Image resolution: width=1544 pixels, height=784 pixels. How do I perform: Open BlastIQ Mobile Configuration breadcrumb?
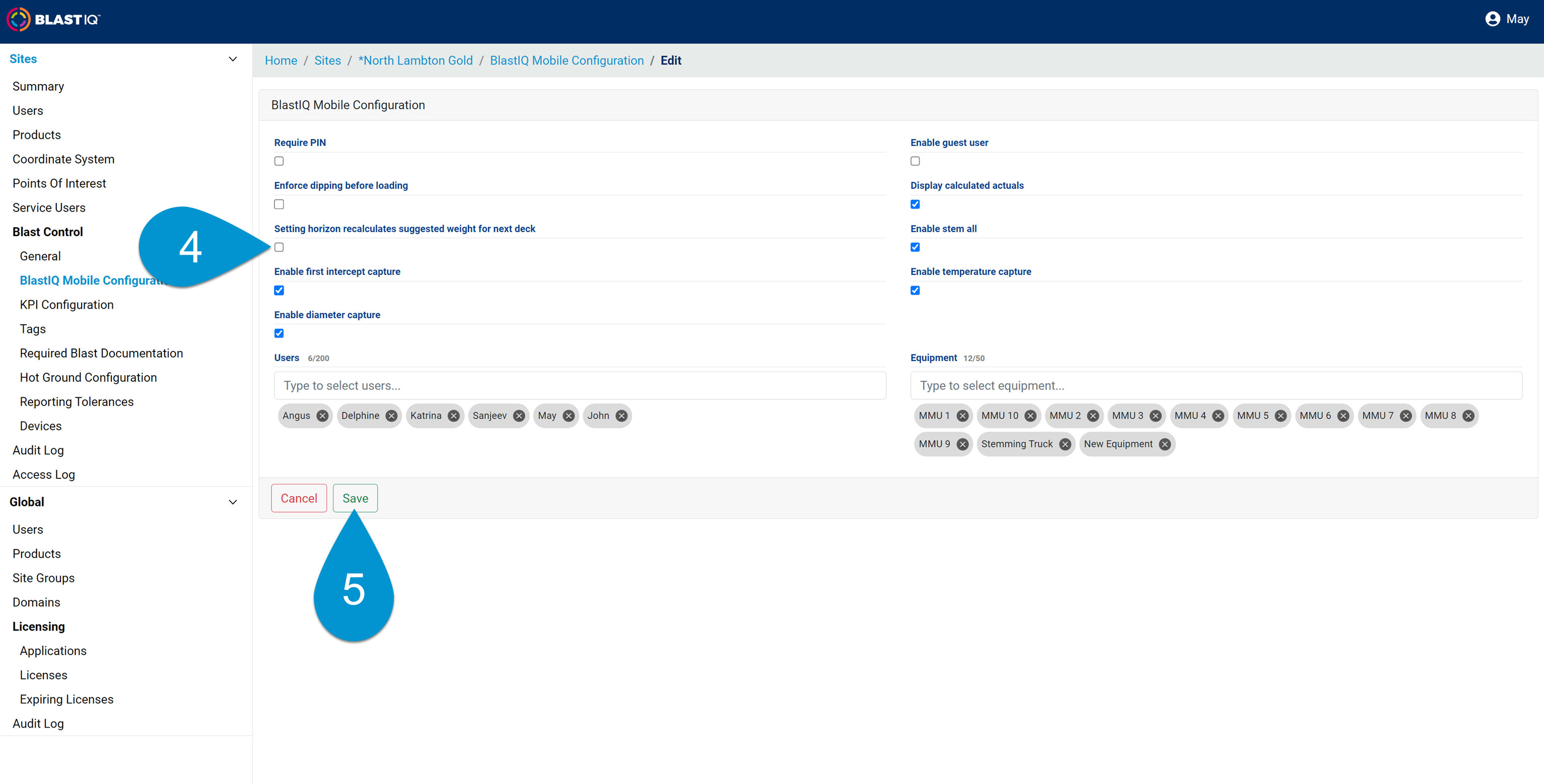point(567,60)
